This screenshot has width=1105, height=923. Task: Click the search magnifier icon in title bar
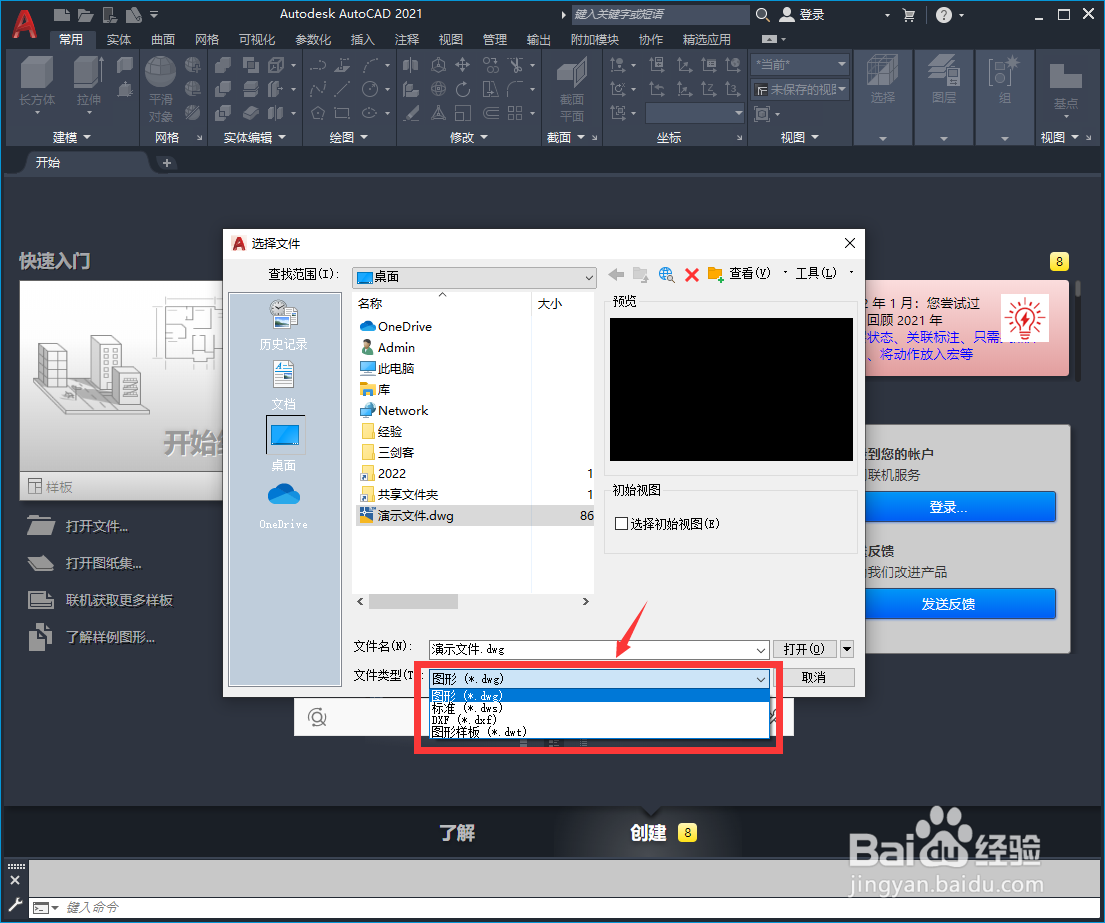(x=763, y=14)
